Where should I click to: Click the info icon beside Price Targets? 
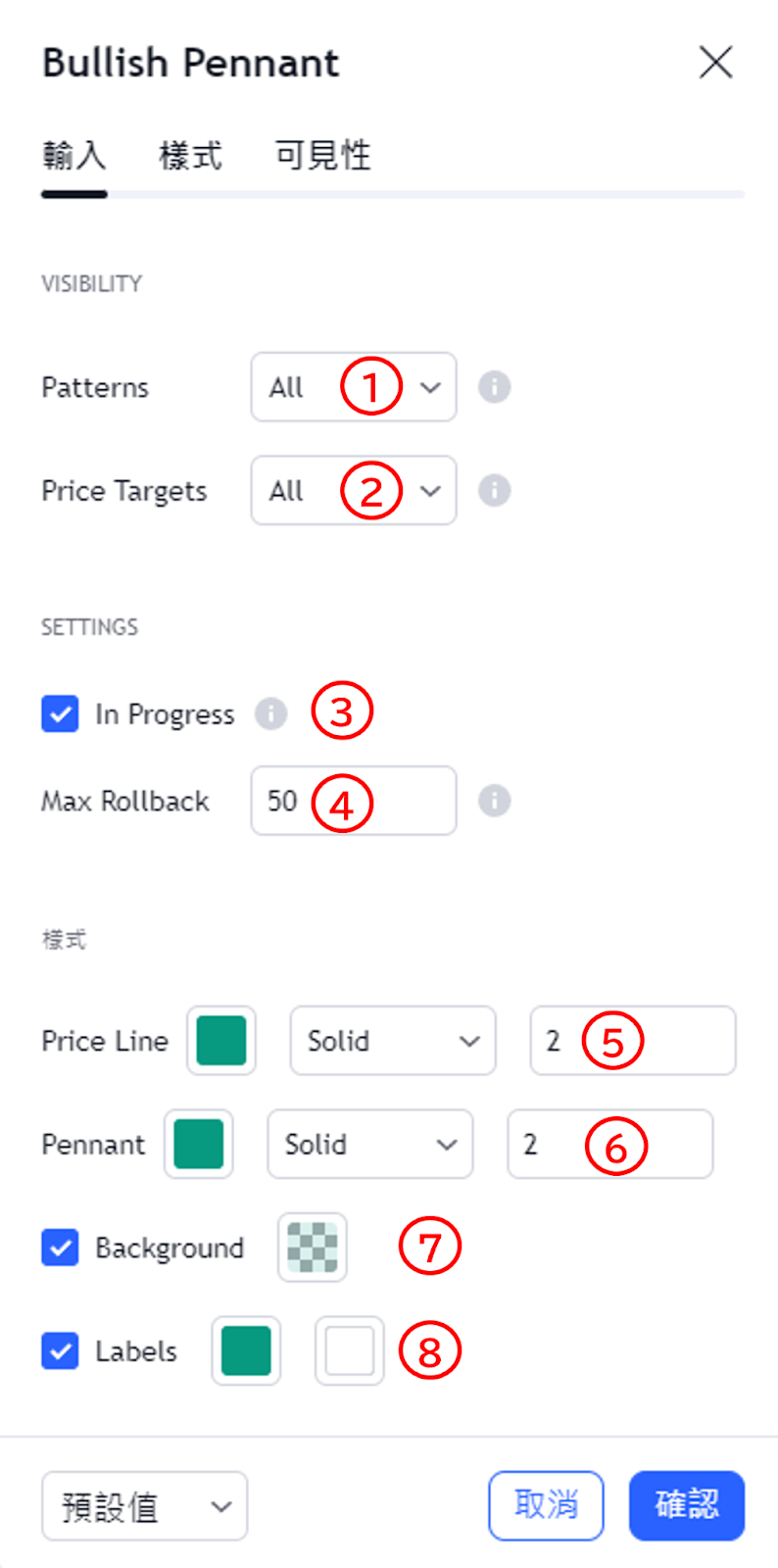pyautogui.click(x=494, y=490)
